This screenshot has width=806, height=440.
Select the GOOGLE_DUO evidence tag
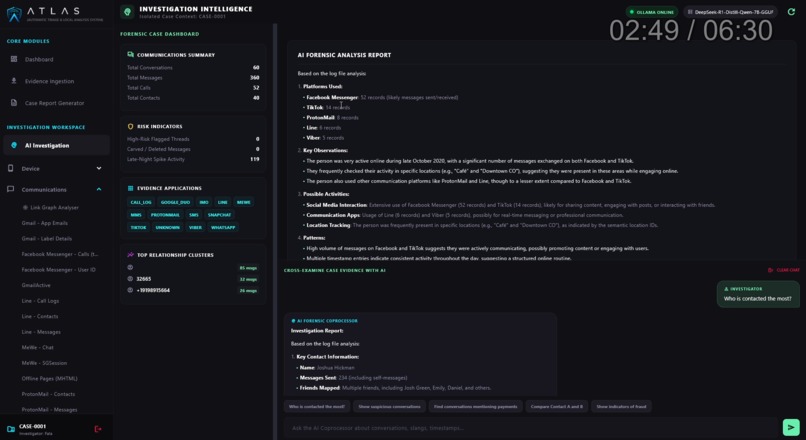[175, 203]
